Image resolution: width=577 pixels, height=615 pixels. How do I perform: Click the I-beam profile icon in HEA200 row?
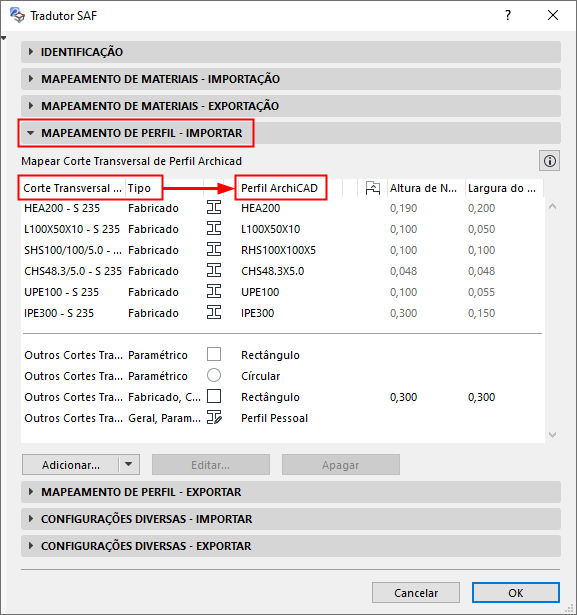[214, 207]
